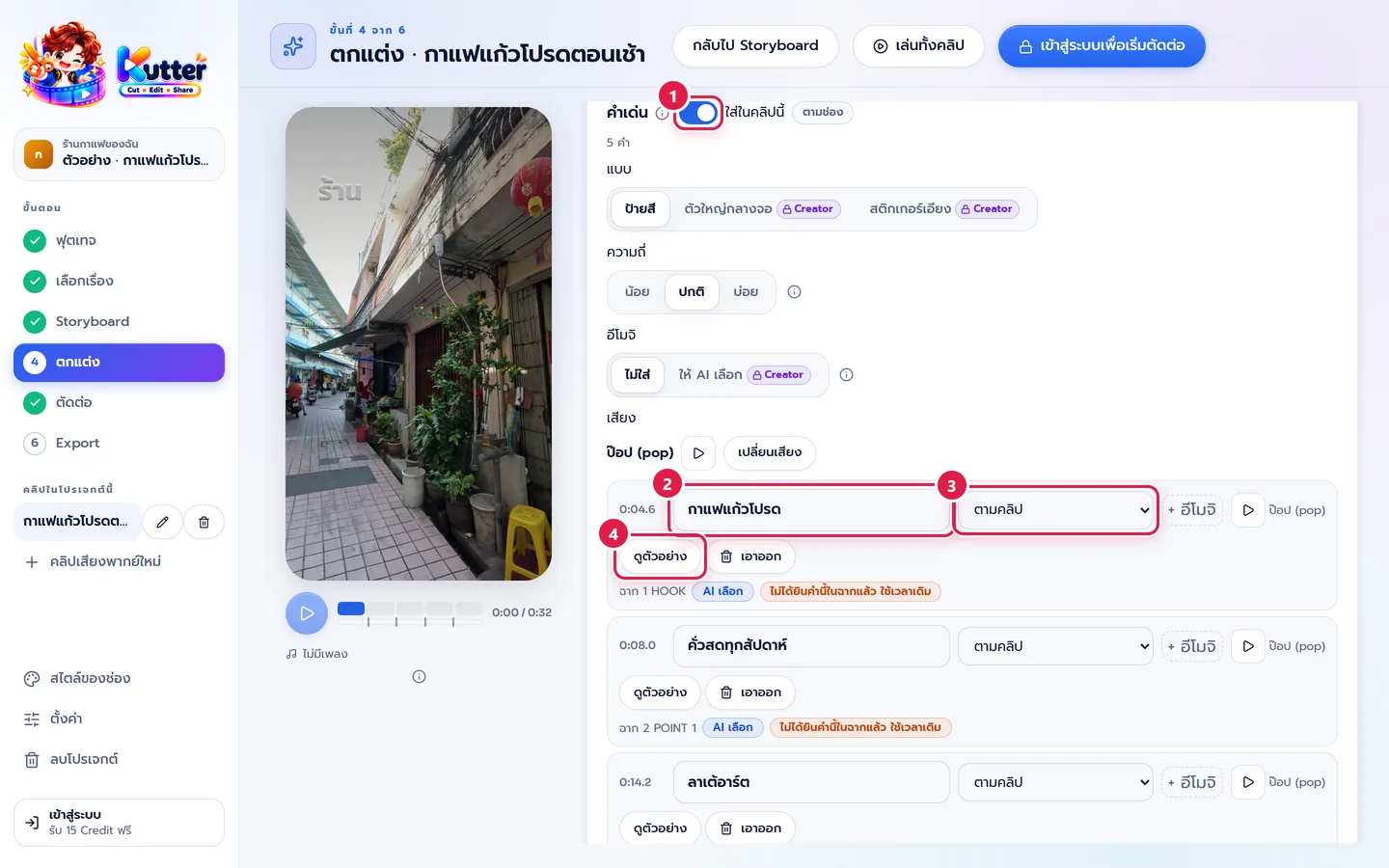Open ตั้งค่า settings in sidebar
This screenshot has width=1389, height=868.
coord(119,719)
